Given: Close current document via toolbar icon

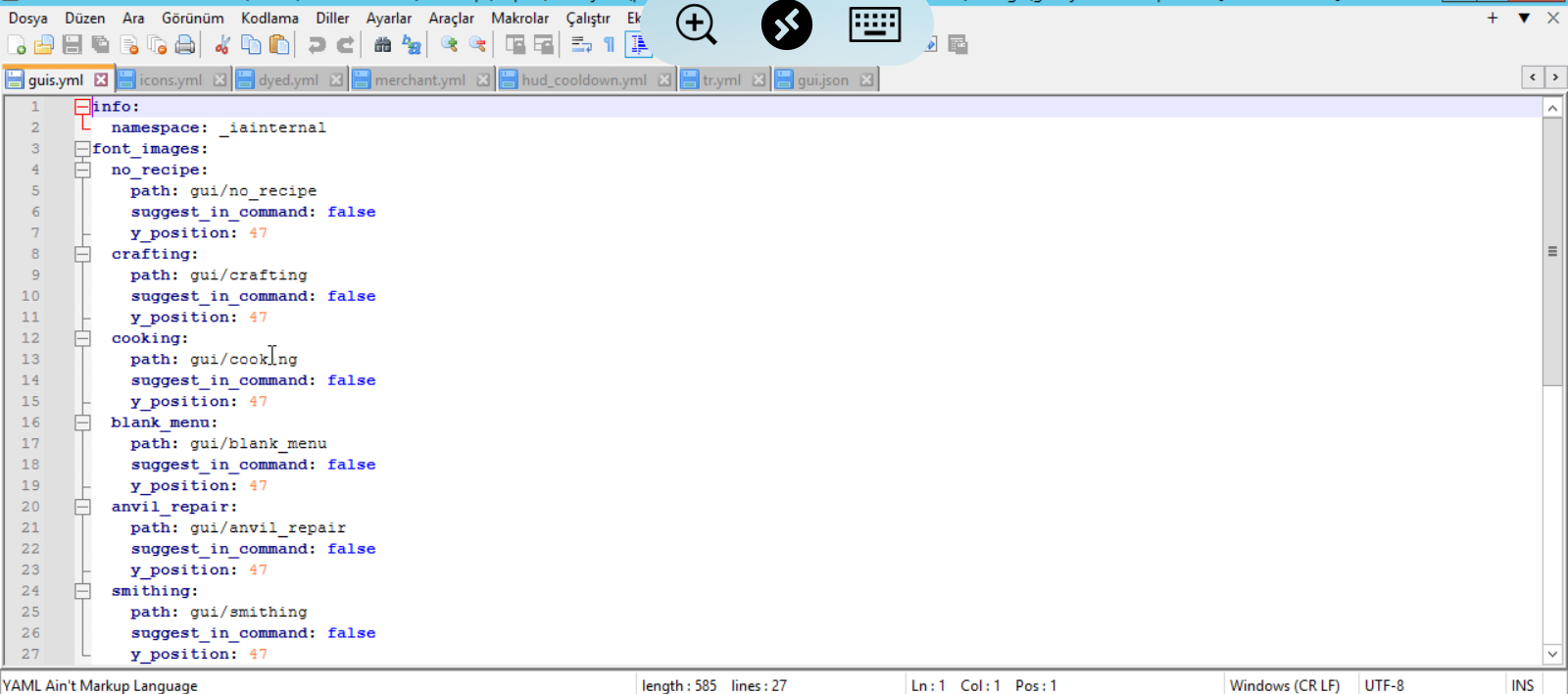Looking at the screenshot, I should (x=128, y=44).
